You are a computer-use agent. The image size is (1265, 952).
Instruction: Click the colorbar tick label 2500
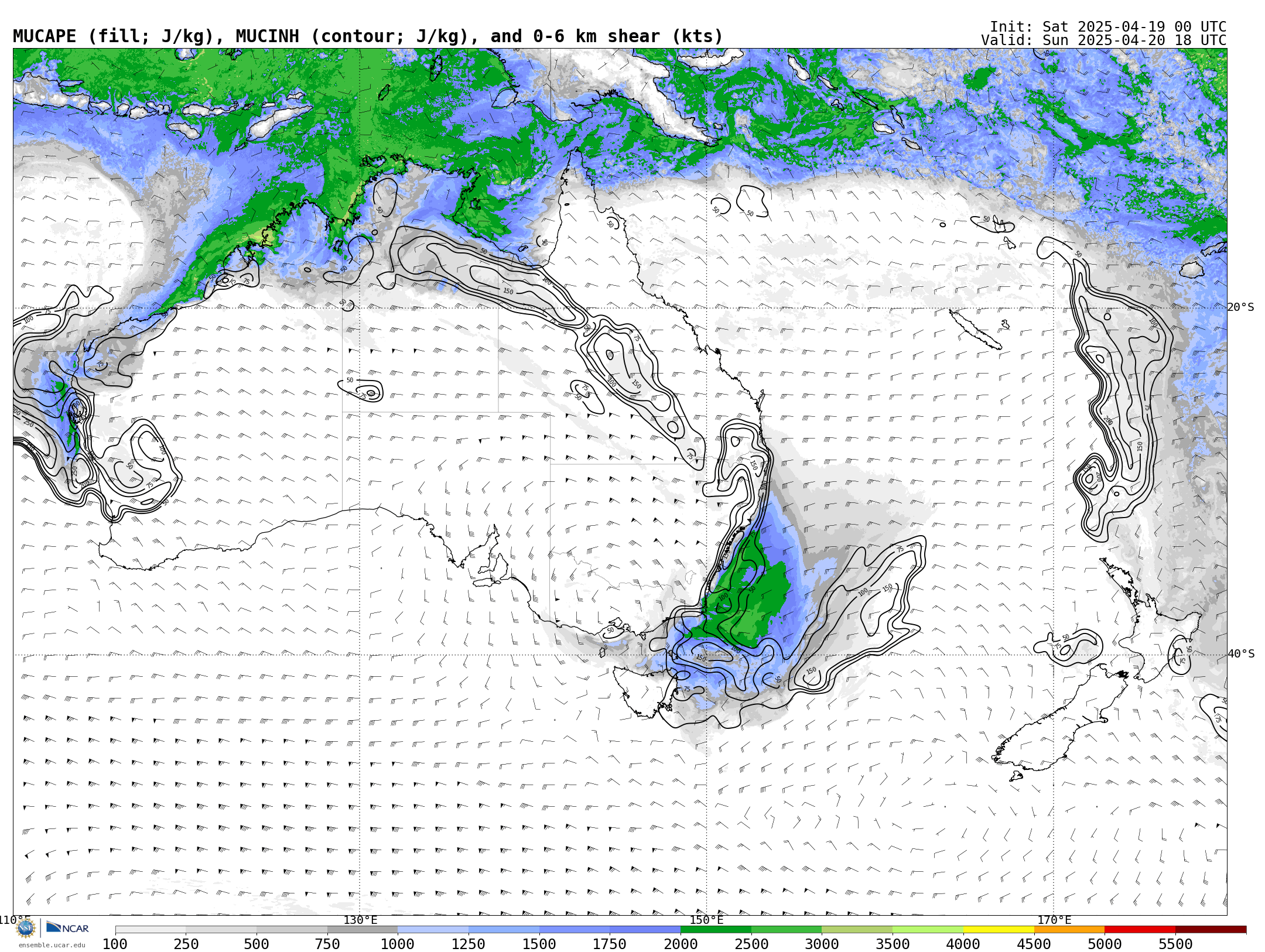click(751, 944)
